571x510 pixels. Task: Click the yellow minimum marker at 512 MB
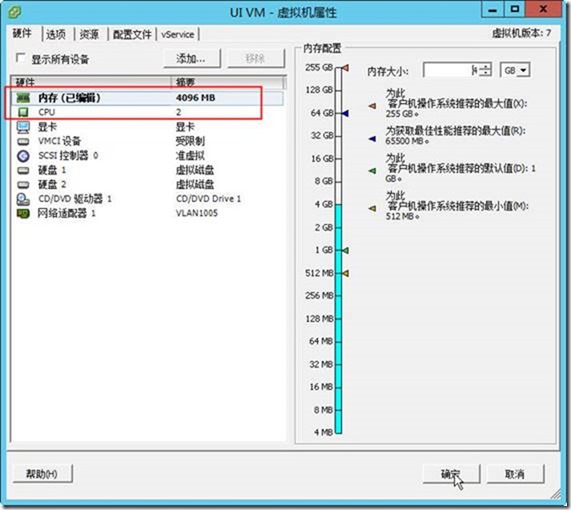(x=345, y=273)
